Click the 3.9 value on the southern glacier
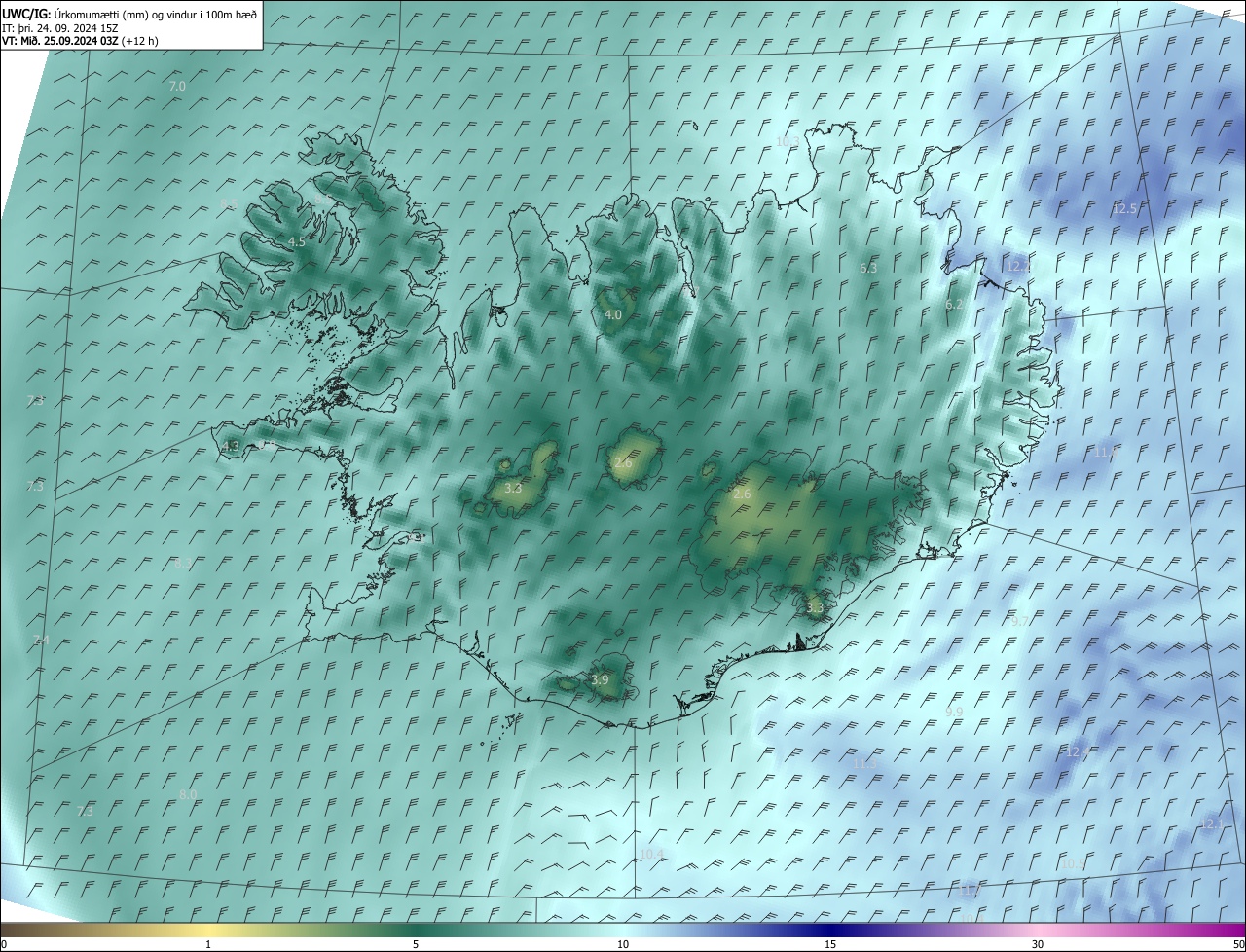This screenshot has width=1246, height=952. tap(600, 680)
